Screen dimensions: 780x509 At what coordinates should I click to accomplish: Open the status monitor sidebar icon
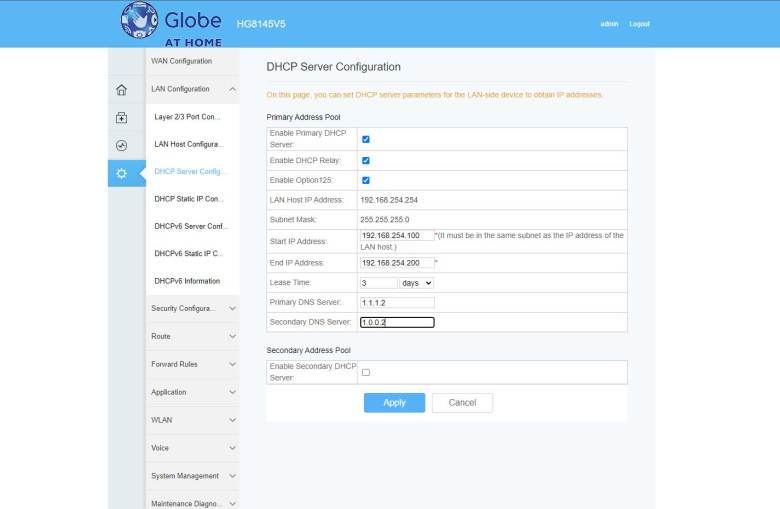(121, 145)
